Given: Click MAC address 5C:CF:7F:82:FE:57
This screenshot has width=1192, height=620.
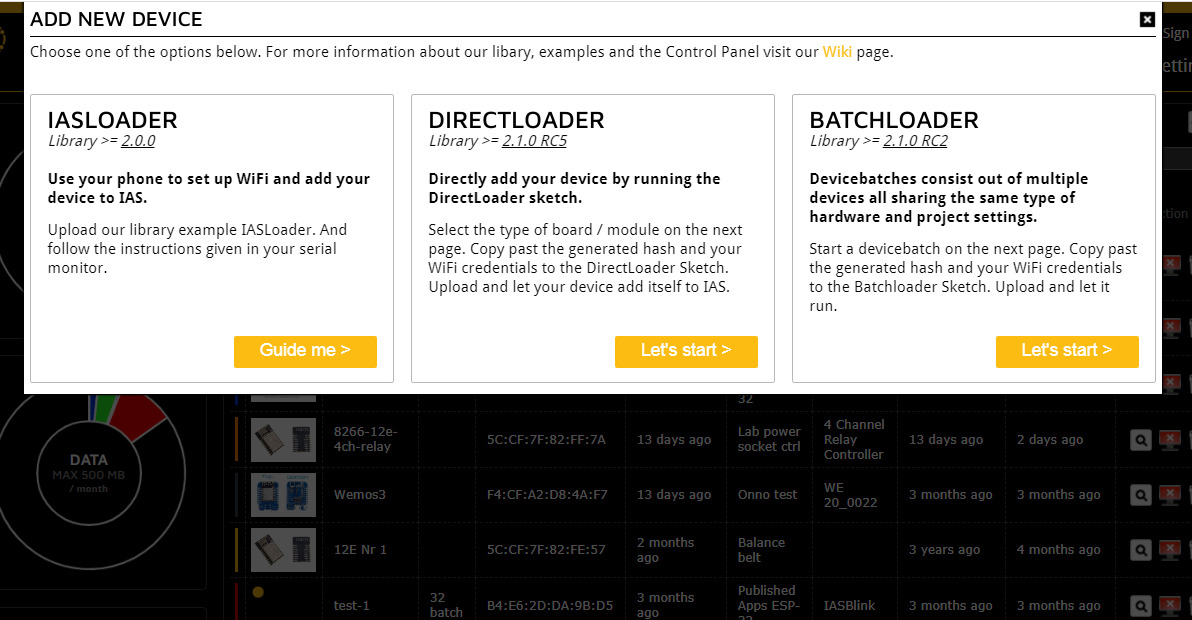Looking at the screenshot, I should pyautogui.click(x=546, y=549).
